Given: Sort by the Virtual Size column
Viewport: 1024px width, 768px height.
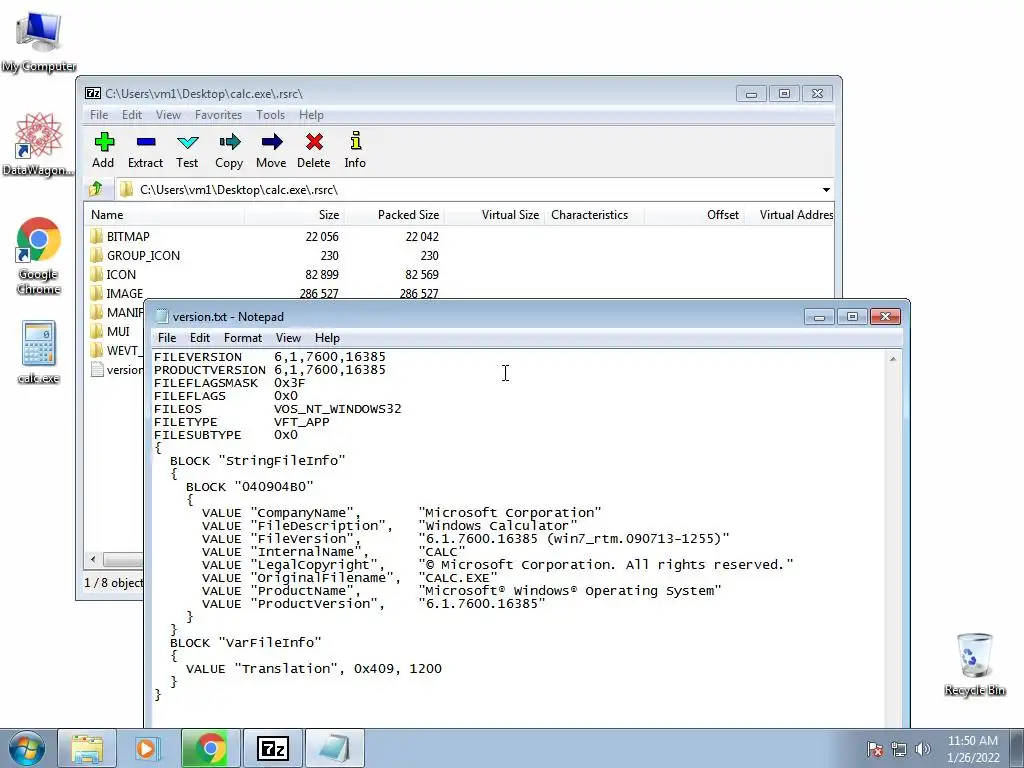Looking at the screenshot, I should click(494, 215).
